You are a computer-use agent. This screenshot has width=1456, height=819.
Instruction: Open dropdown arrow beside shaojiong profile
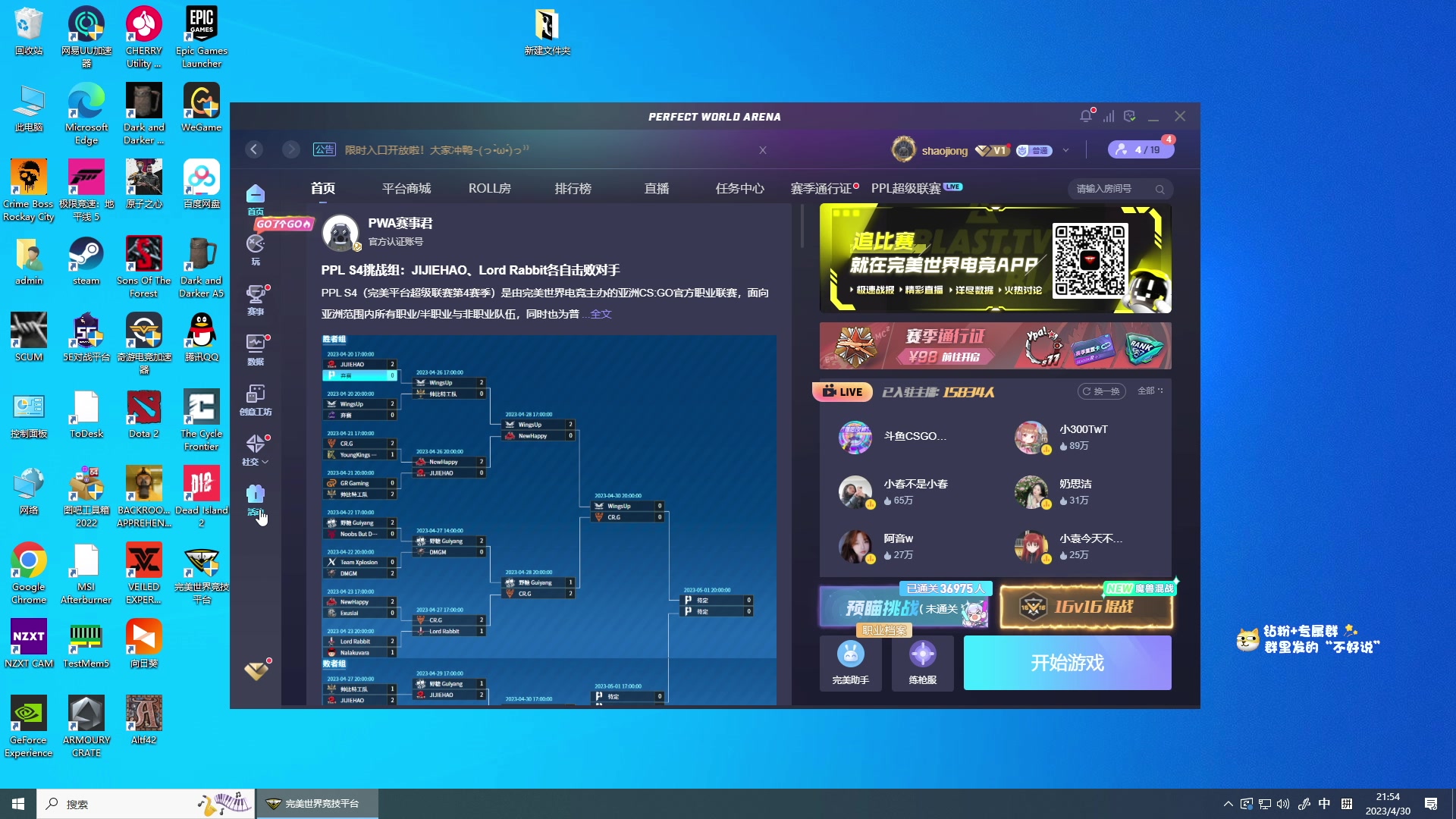1065,150
